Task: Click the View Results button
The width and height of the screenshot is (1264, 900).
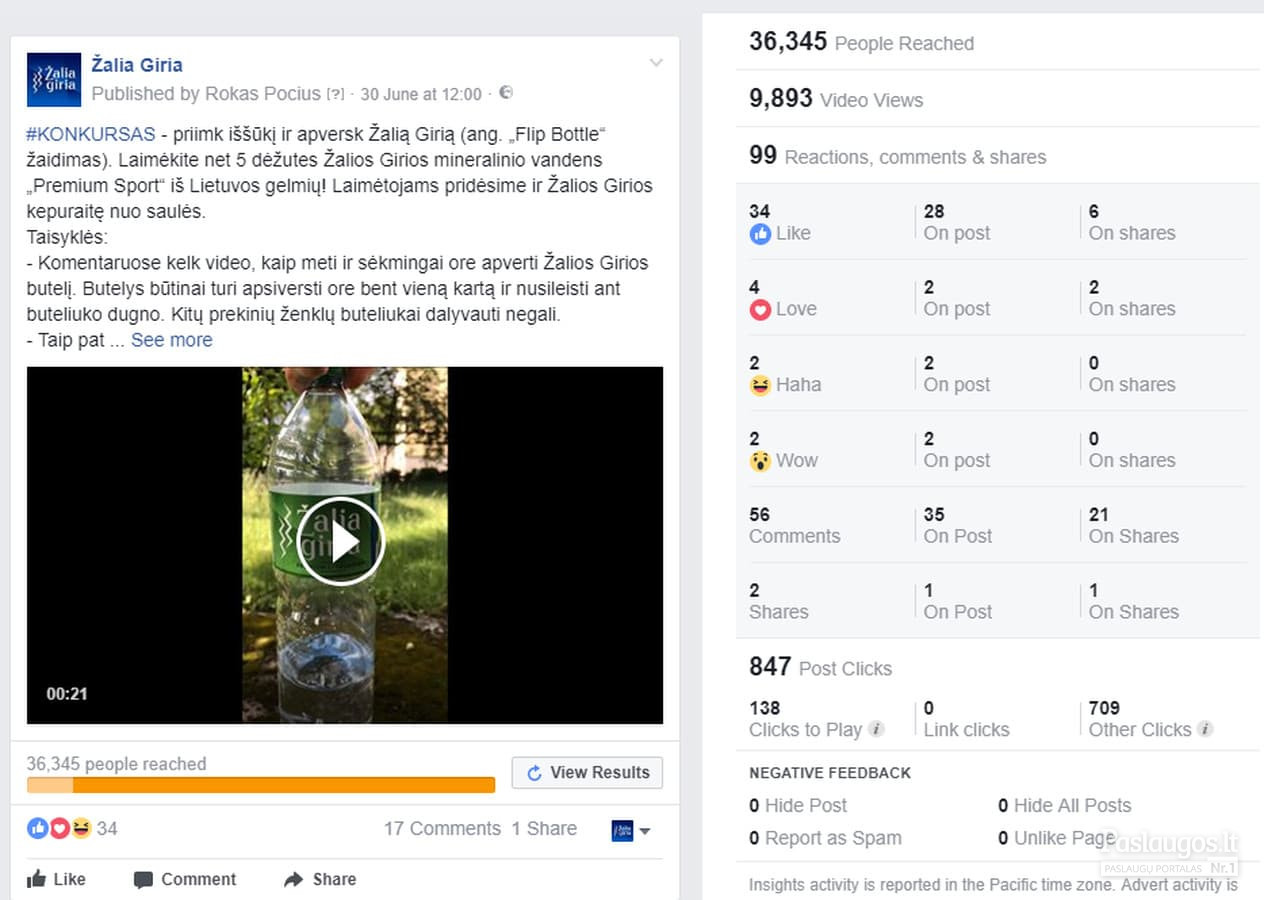Action: (x=587, y=772)
